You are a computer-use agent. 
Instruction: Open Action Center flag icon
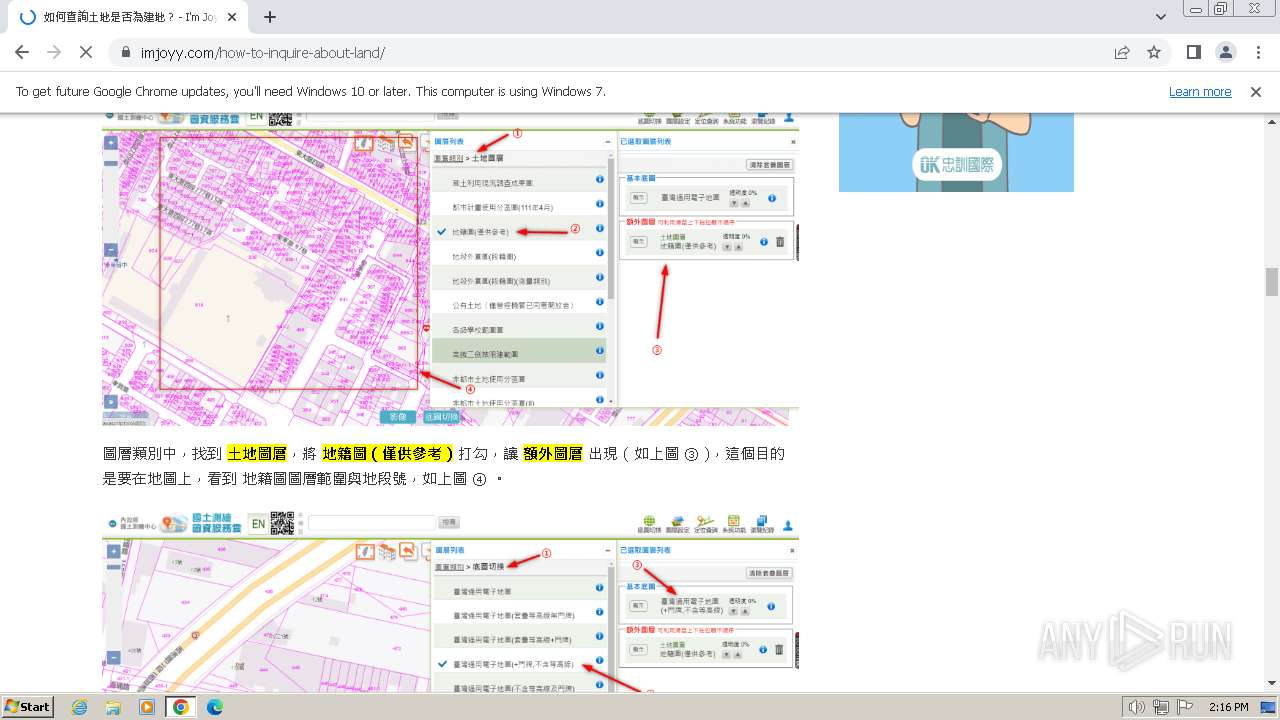pyautogui.click(x=1185, y=707)
